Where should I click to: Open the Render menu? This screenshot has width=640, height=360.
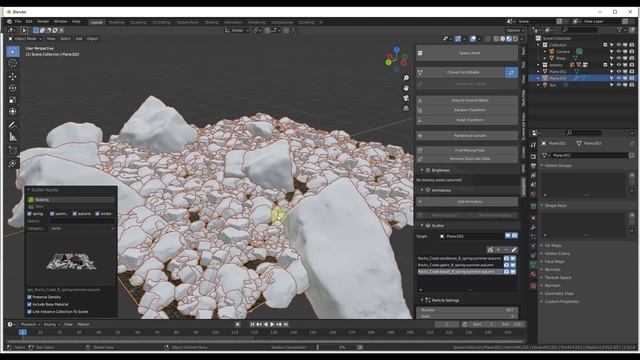[x=43, y=22]
